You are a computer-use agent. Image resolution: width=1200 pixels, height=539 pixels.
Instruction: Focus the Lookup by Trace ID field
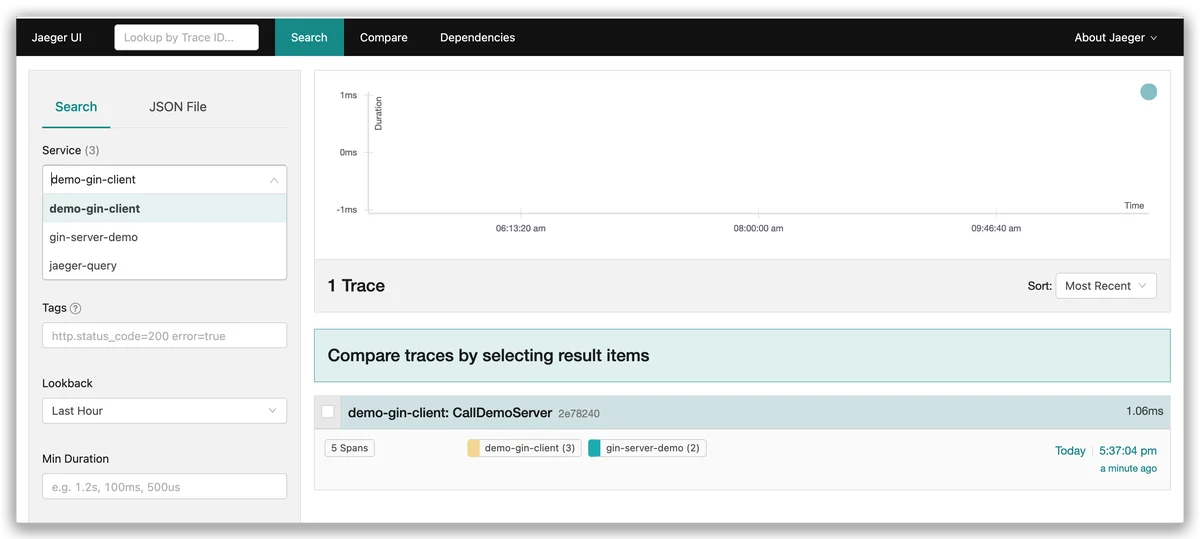coord(187,37)
